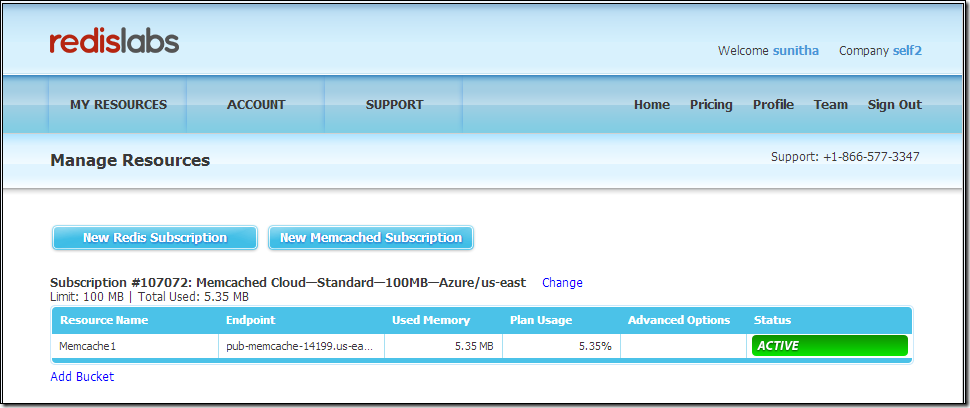
Task: Click the New Redis Subscription button
Action: point(155,237)
